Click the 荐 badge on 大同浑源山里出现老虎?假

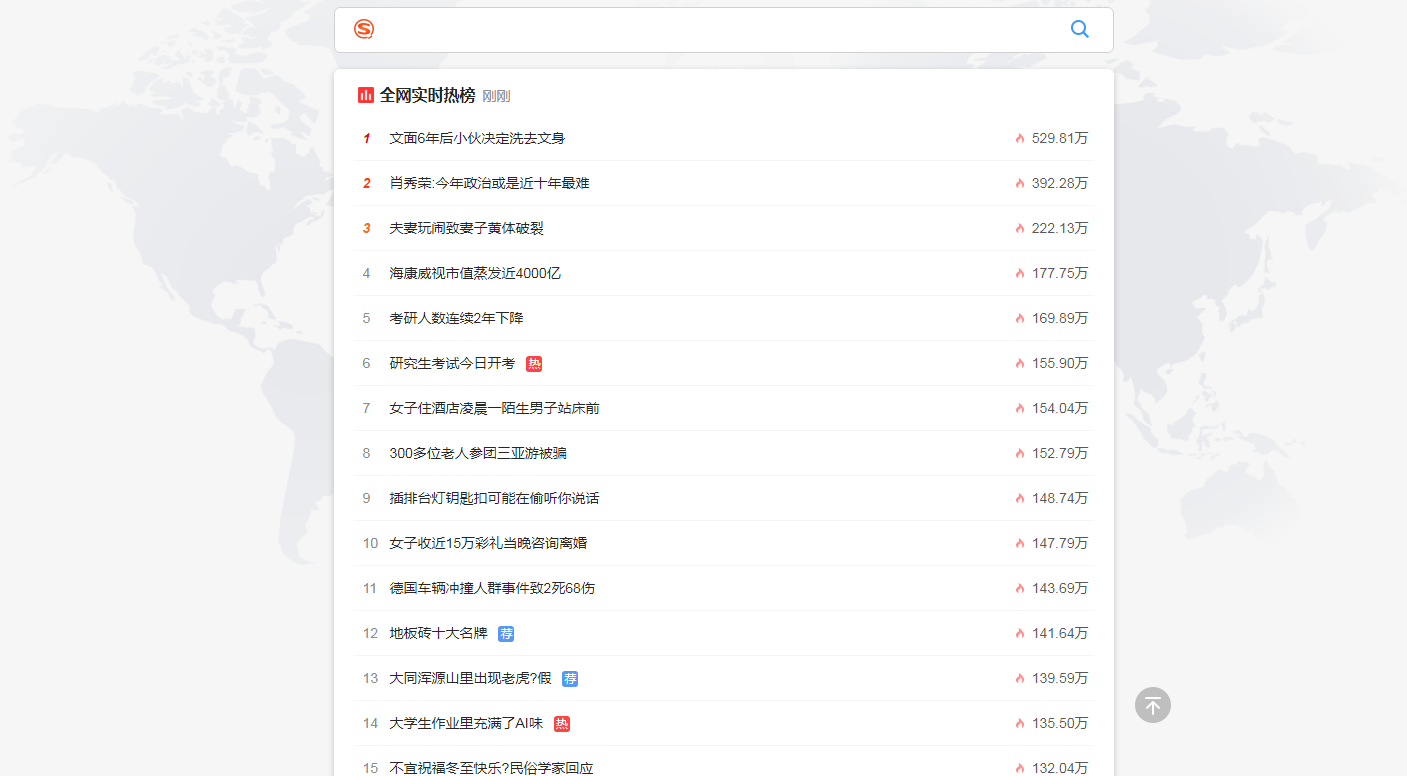pos(570,678)
